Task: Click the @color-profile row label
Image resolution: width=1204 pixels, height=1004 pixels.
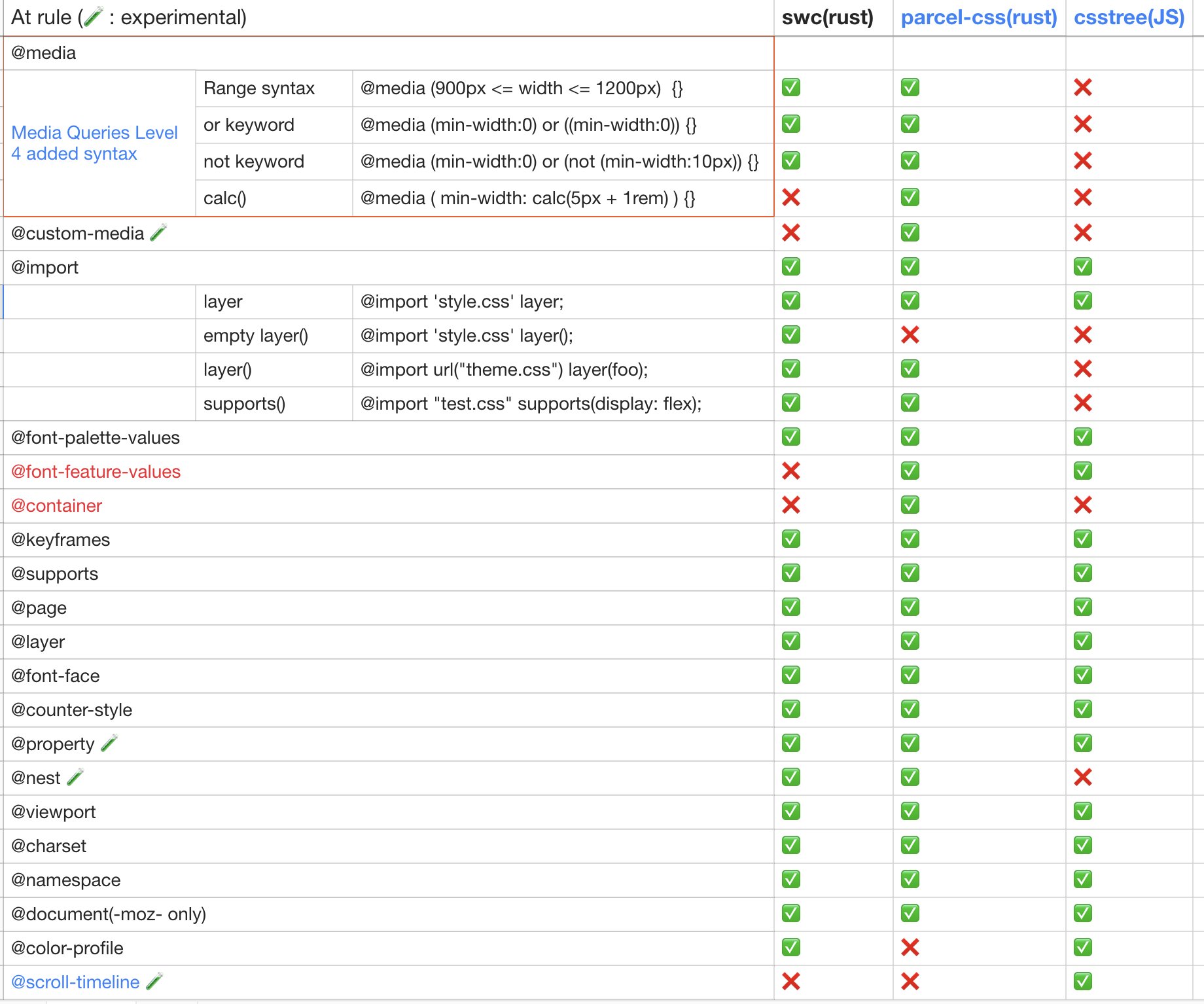Action: [x=67, y=948]
